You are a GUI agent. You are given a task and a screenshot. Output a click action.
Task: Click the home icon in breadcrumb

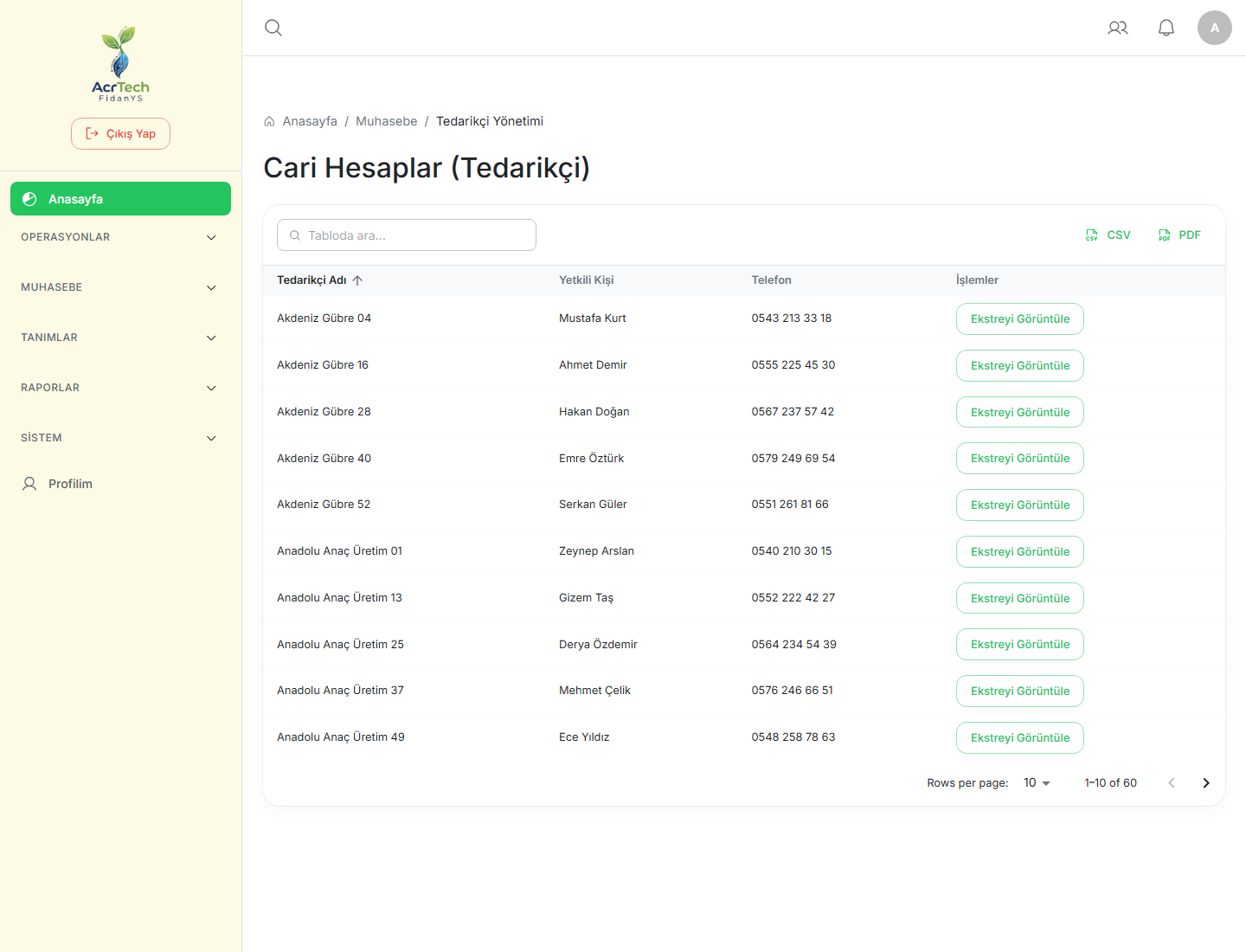click(269, 121)
